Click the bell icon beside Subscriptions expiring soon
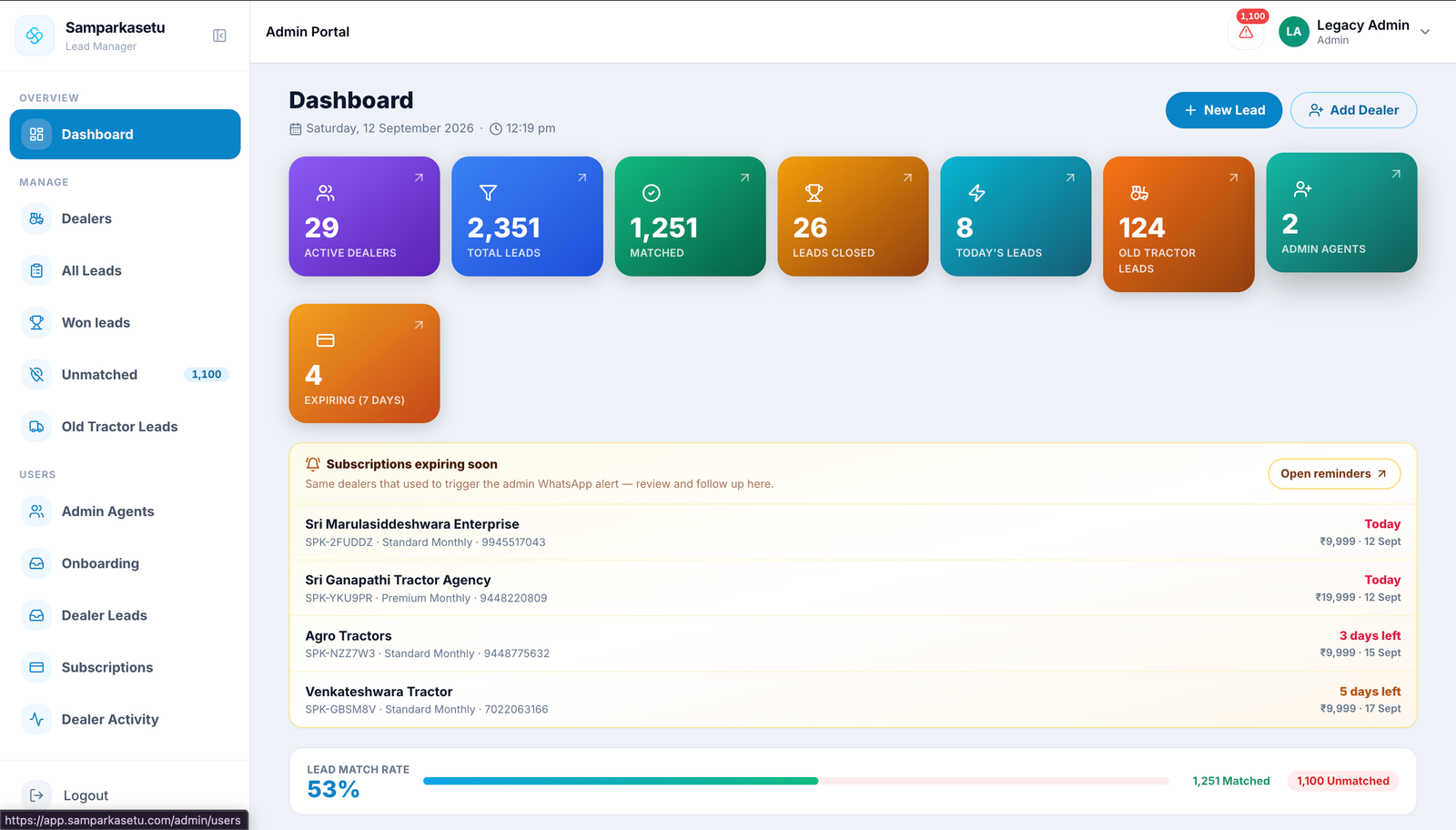The image size is (1456, 830). click(x=313, y=464)
